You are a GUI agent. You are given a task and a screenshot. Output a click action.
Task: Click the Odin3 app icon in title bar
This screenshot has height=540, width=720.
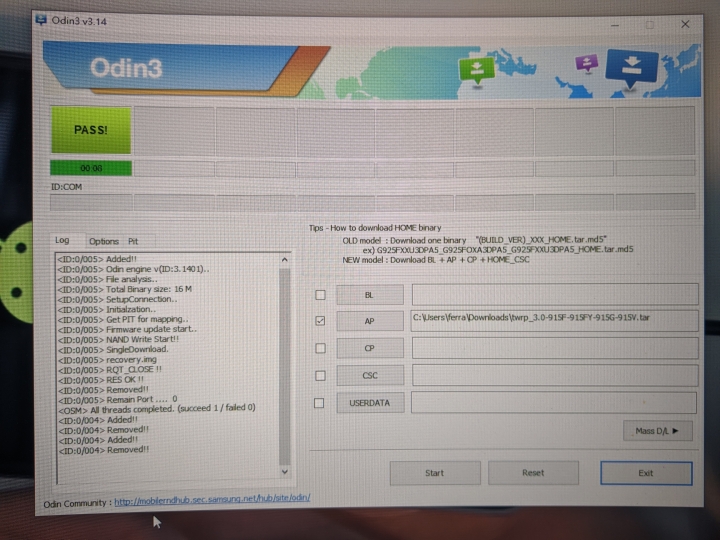41,20
